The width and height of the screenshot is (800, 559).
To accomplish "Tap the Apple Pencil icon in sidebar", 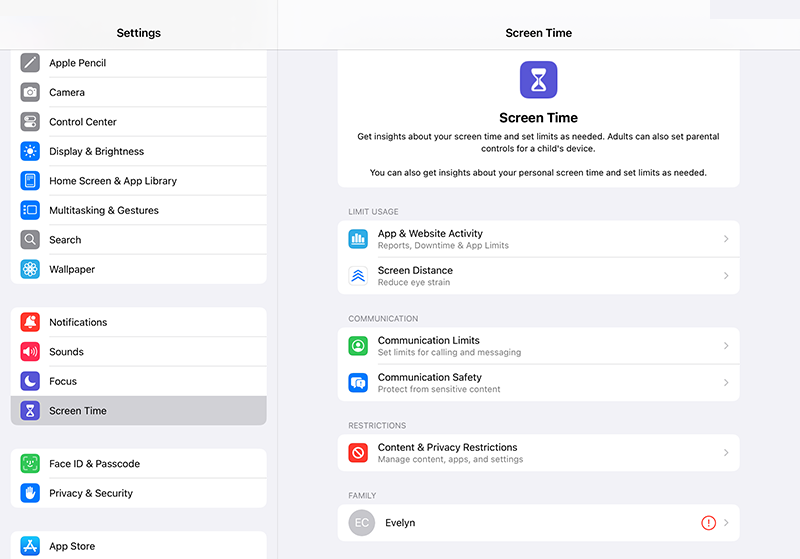I will 30,63.
